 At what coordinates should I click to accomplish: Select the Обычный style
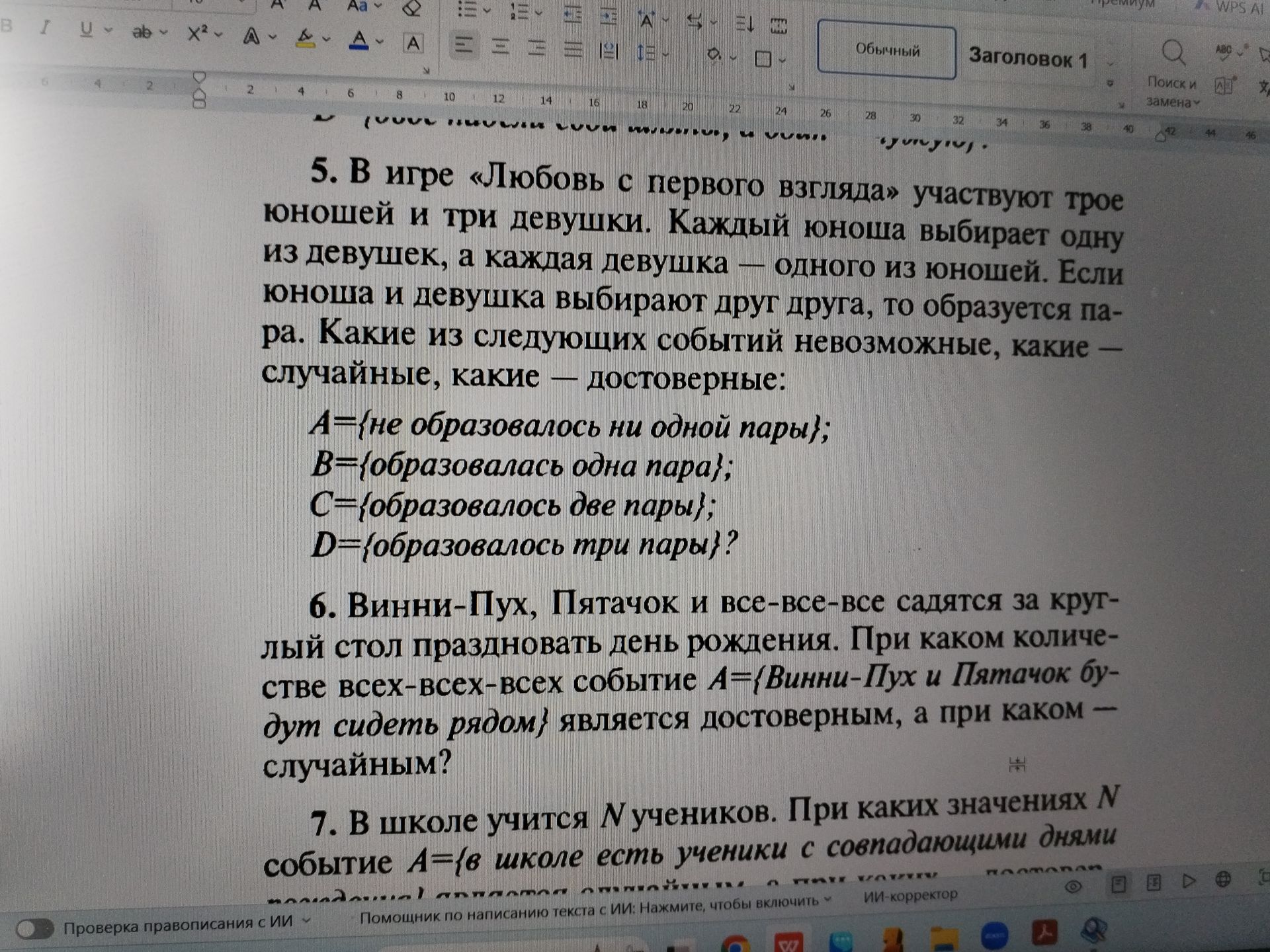click(886, 50)
